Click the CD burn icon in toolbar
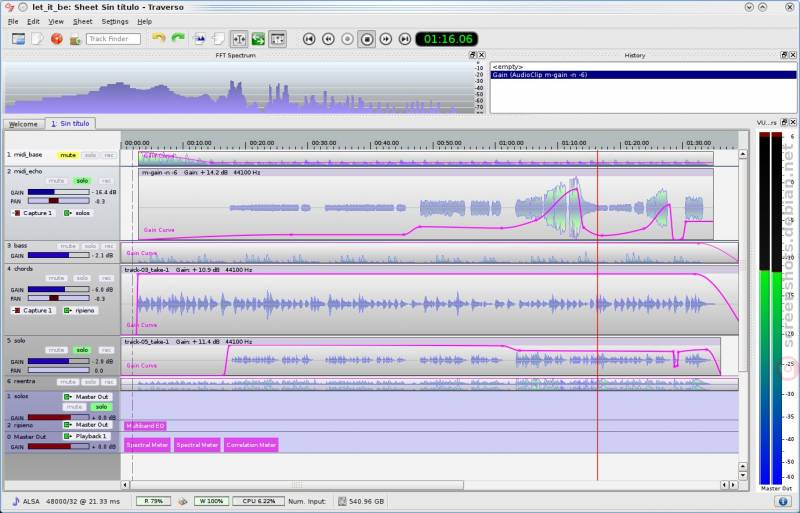This screenshot has width=800, height=513. click(x=57, y=39)
